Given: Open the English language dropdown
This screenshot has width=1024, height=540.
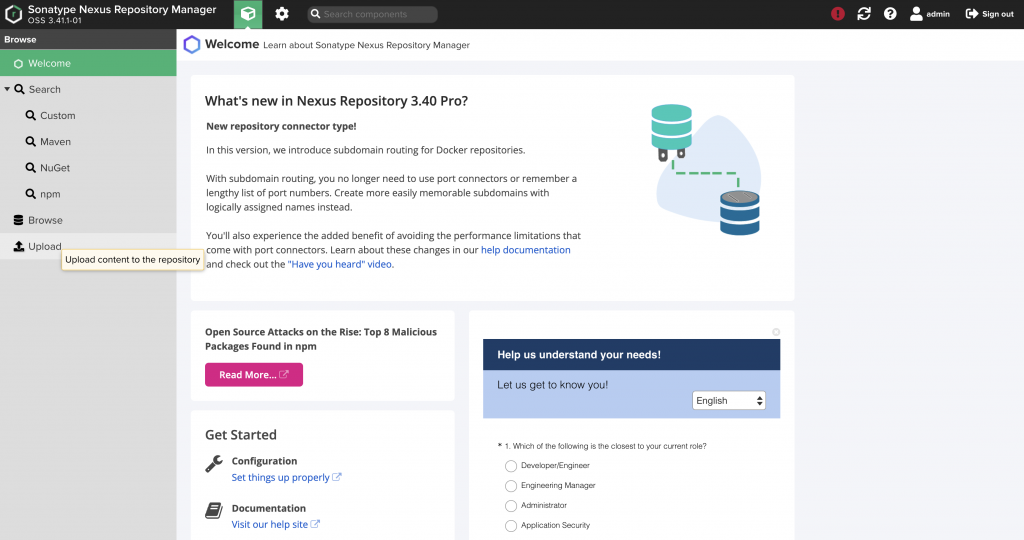Looking at the screenshot, I should click(730, 401).
